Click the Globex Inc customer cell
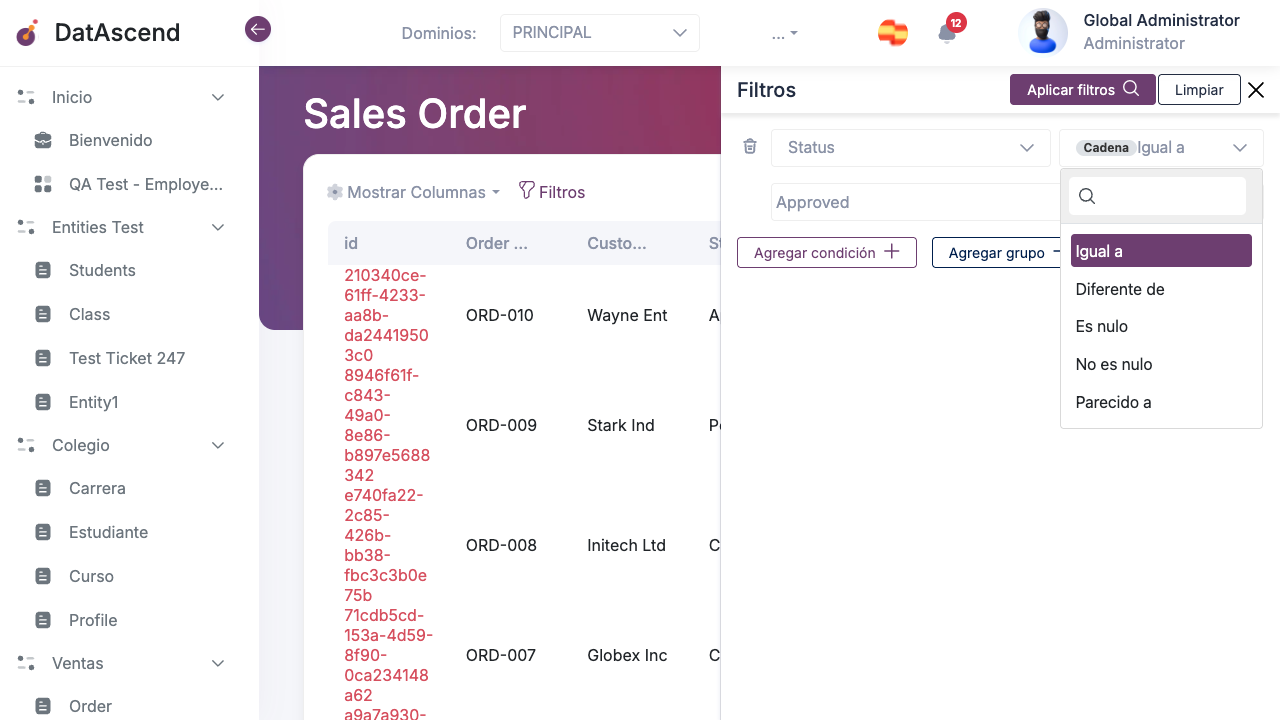The image size is (1280, 720). click(627, 655)
